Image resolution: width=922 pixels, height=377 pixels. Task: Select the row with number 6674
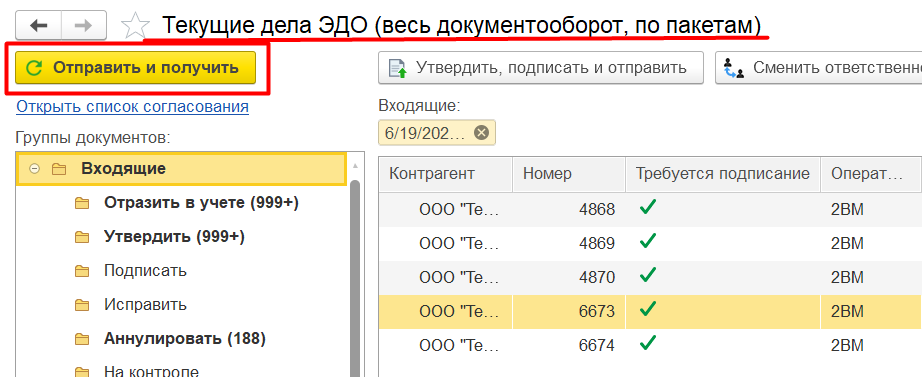[x=650, y=345]
